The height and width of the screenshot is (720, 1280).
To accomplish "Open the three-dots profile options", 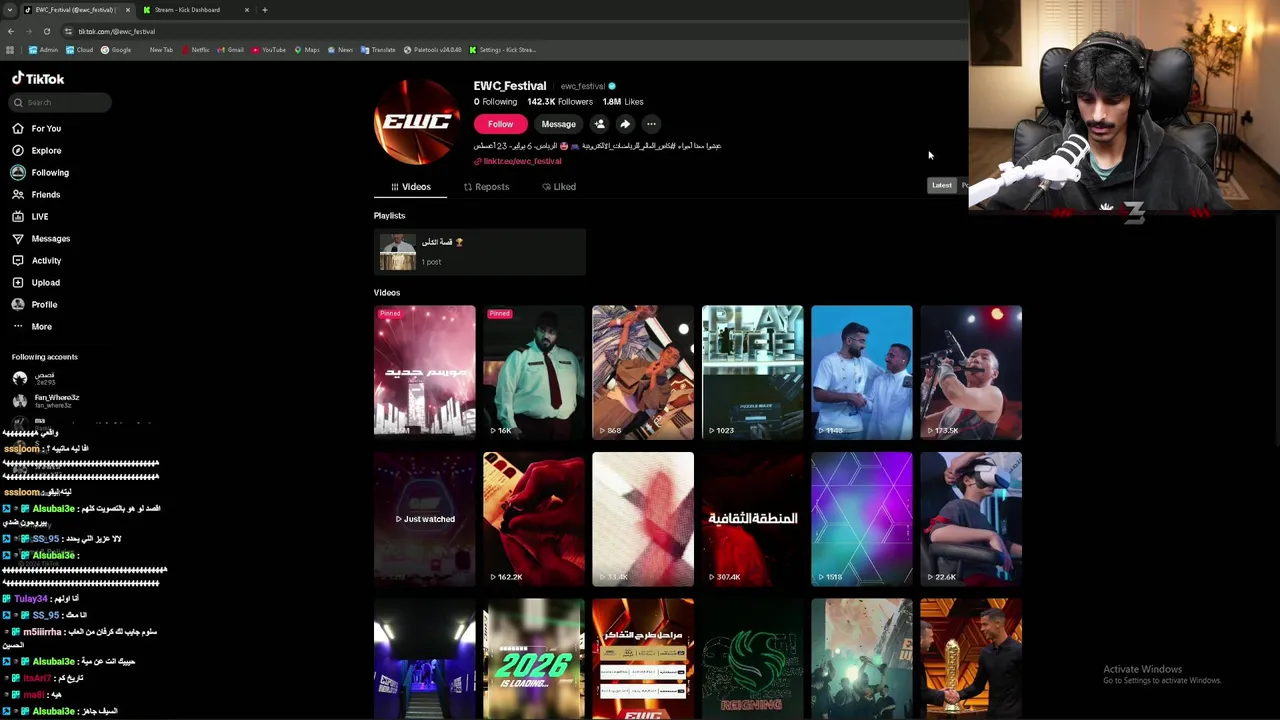I will [651, 124].
